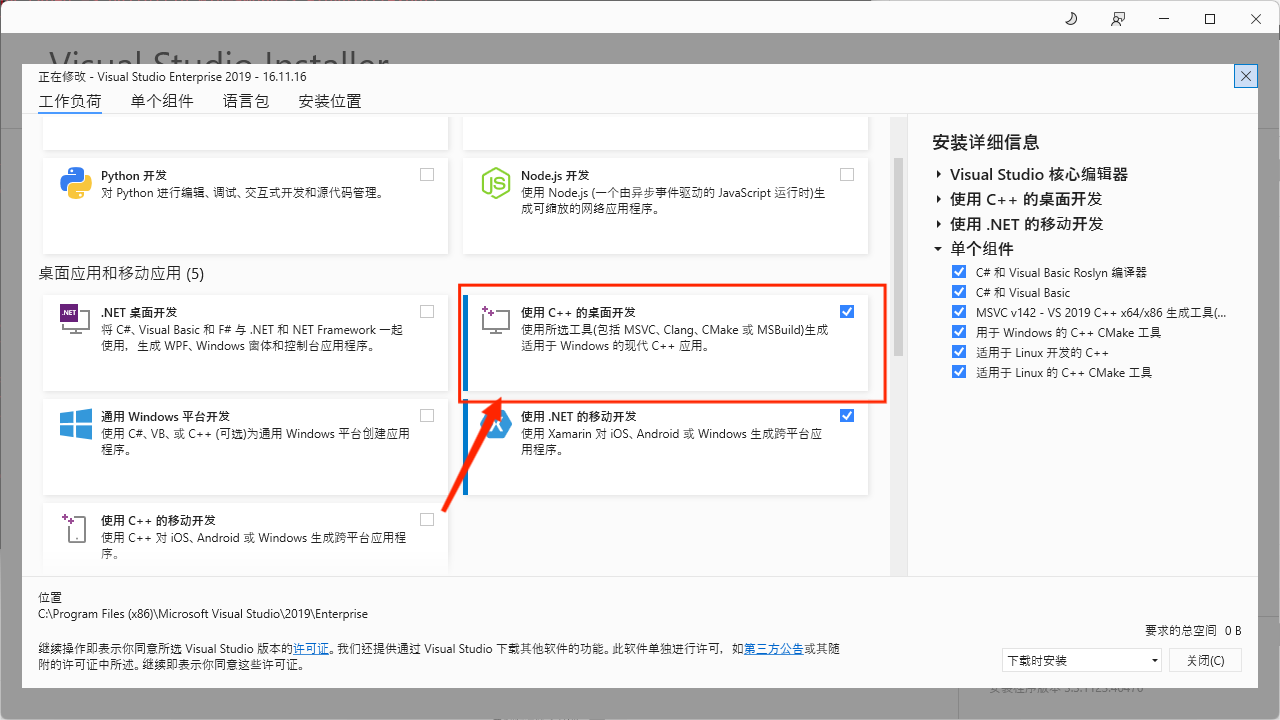The height and width of the screenshot is (720, 1280).
Task: Expand 使用 C++ 的桌面开发 details
Action: click(x=939, y=199)
